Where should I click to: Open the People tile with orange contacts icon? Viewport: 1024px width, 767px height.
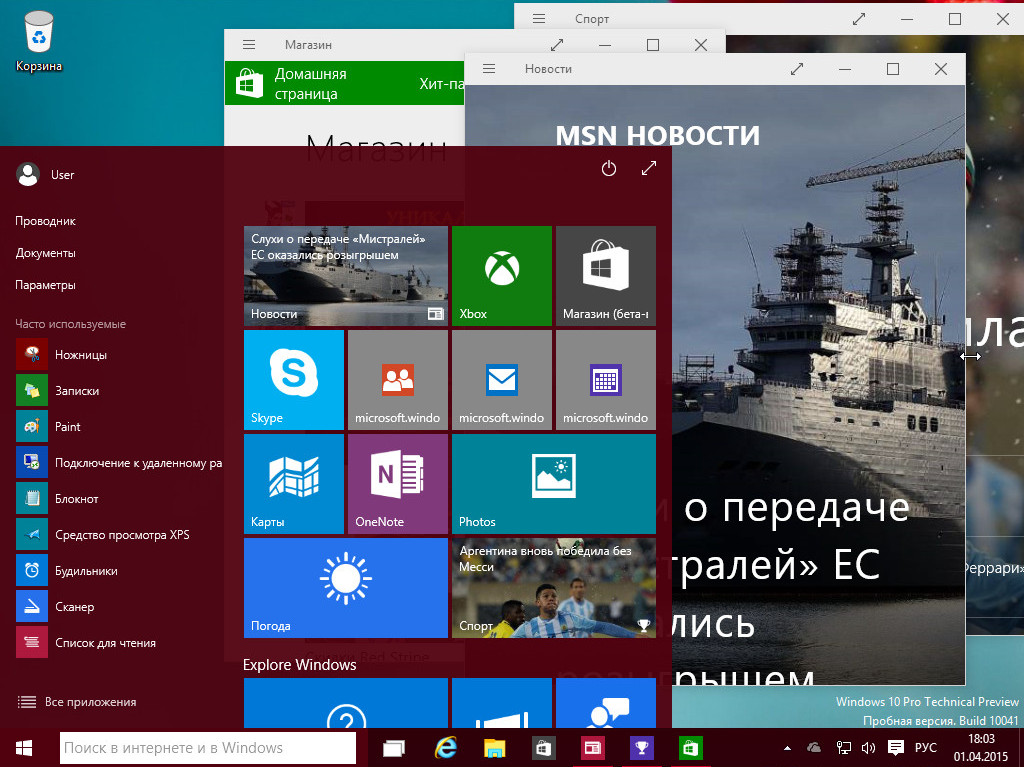point(398,380)
